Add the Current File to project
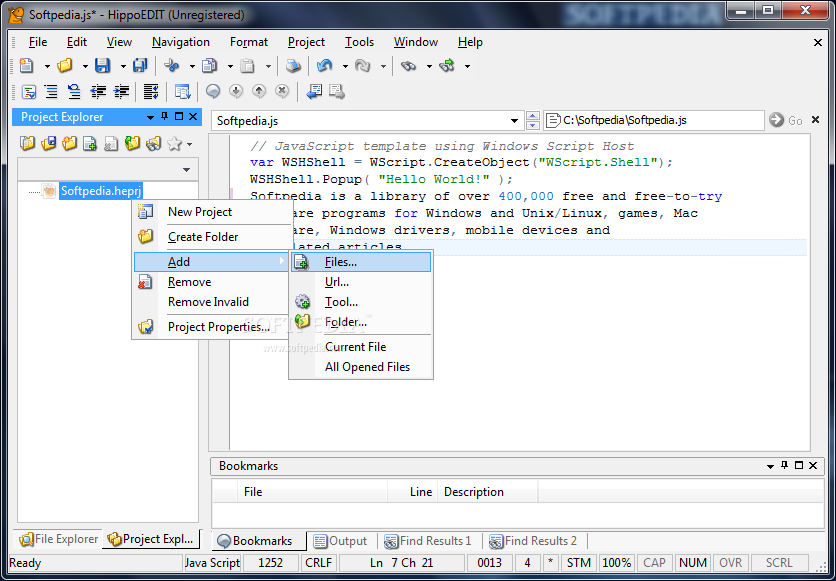The height and width of the screenshot is (581, 836). pyautogui.click(x=361, y=347)
